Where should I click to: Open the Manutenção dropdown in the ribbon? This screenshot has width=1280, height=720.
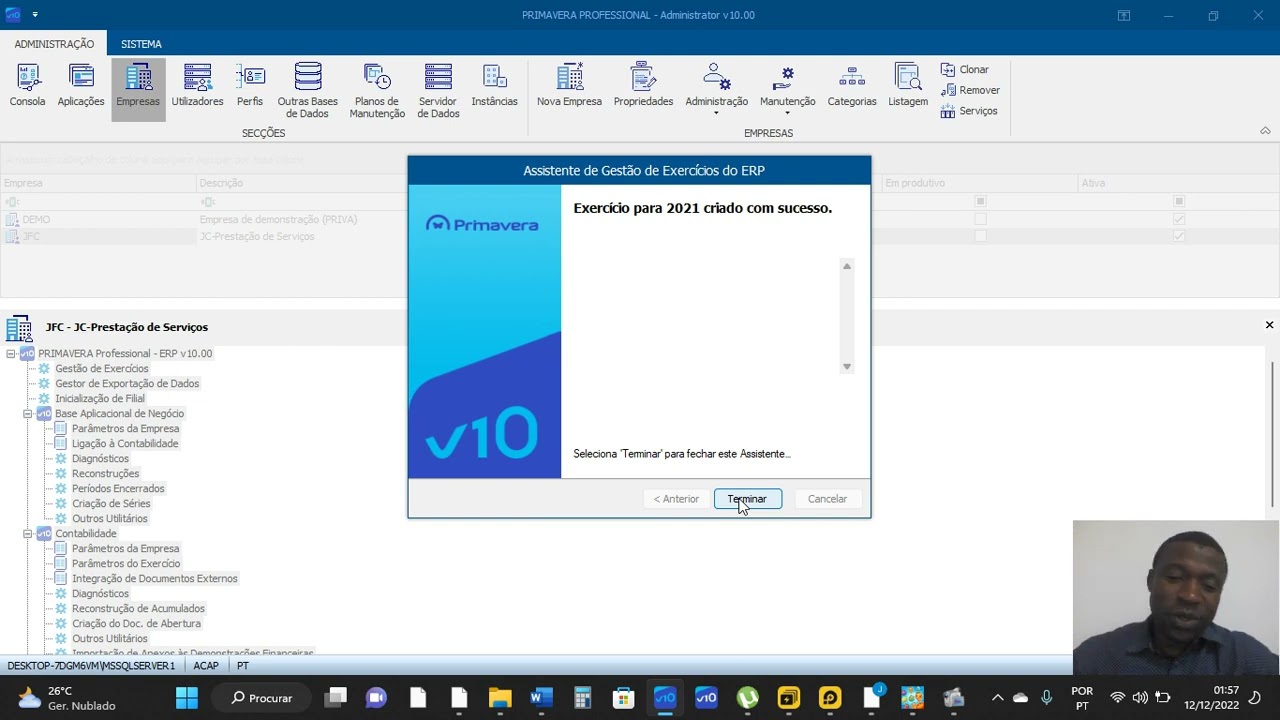pos(787,91)
